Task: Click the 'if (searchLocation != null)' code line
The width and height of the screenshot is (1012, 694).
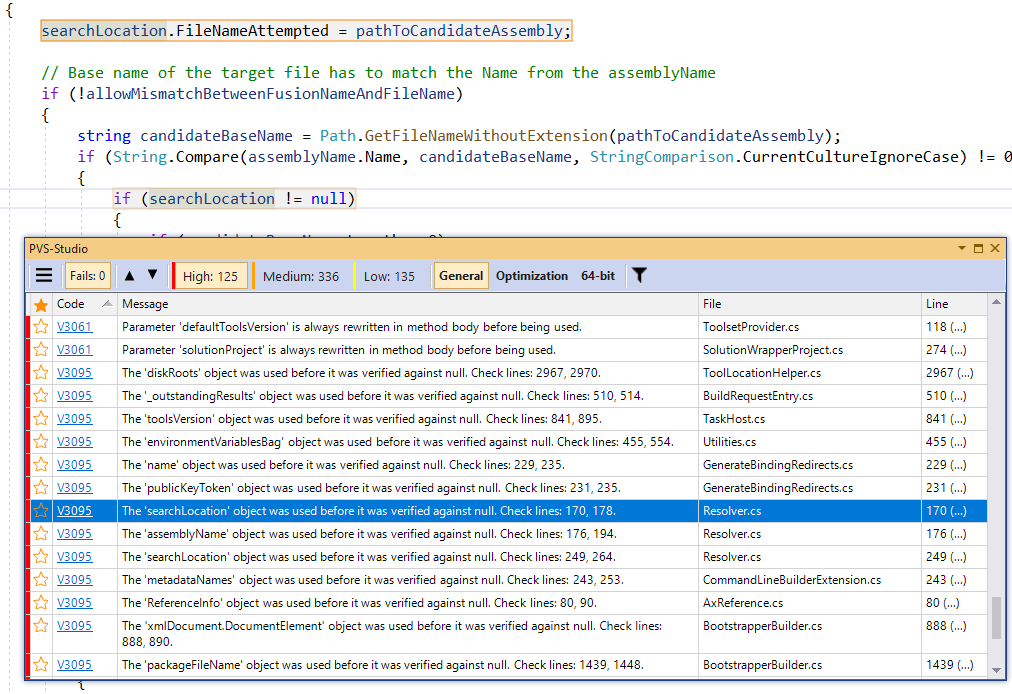Action: click(234, 199)
